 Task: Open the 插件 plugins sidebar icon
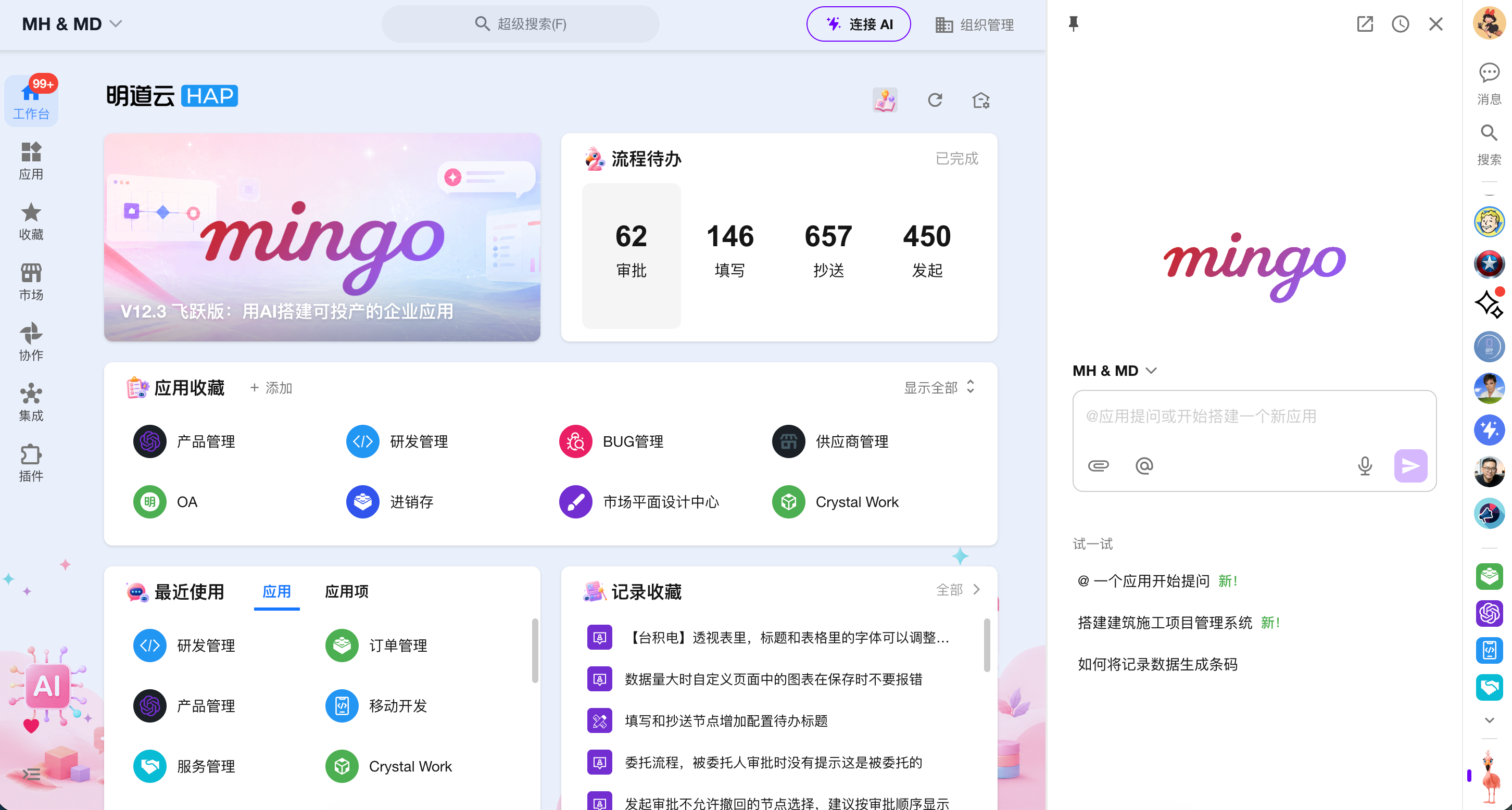click(31, 463)
